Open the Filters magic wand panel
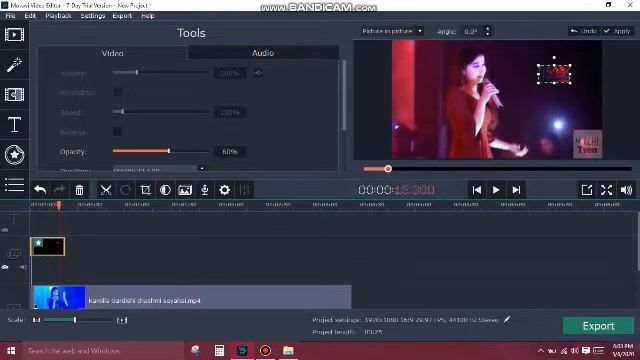Screen dimensions: 640x360 14,64
